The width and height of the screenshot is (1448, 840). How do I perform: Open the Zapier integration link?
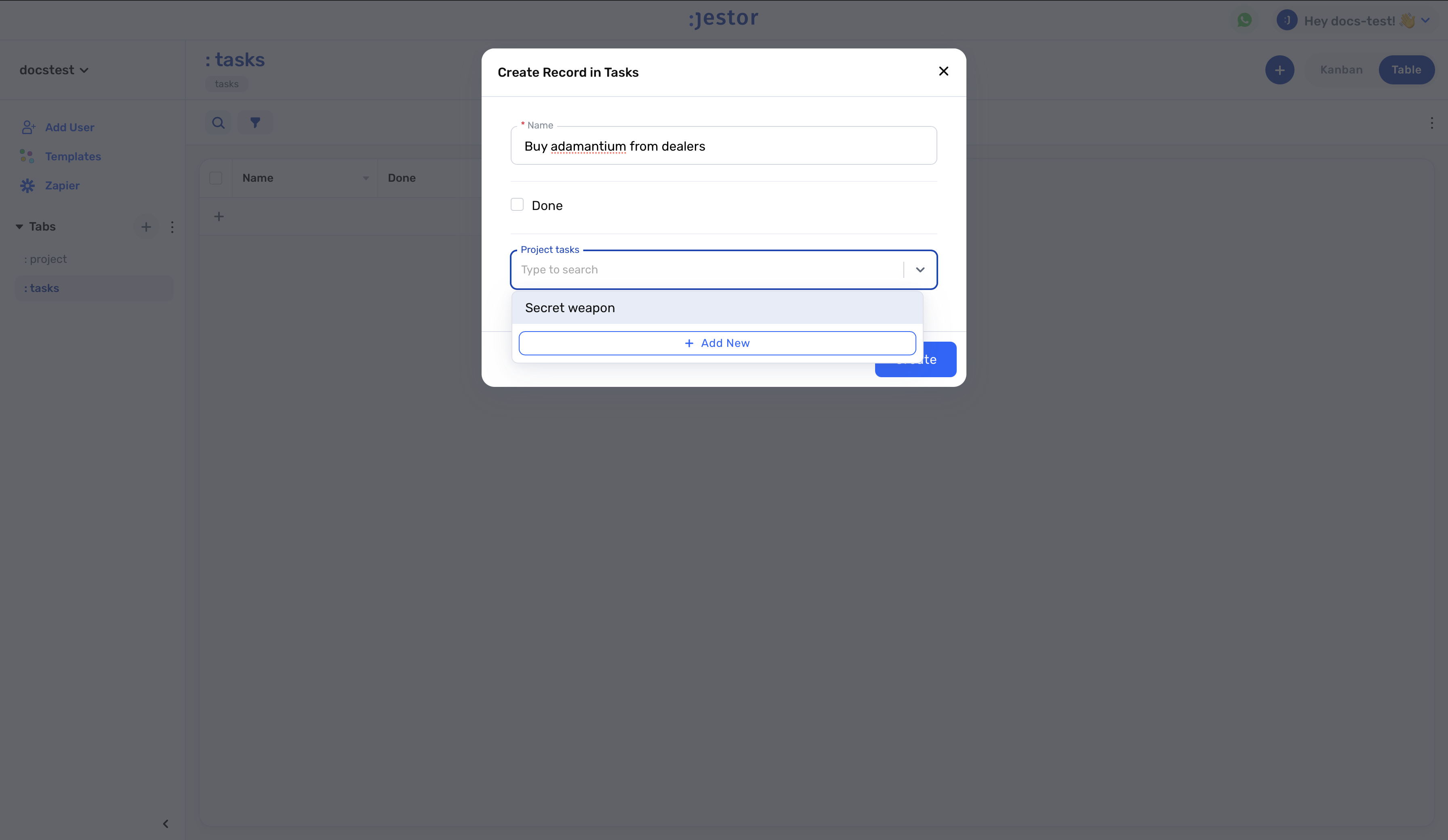pos(62,186)
